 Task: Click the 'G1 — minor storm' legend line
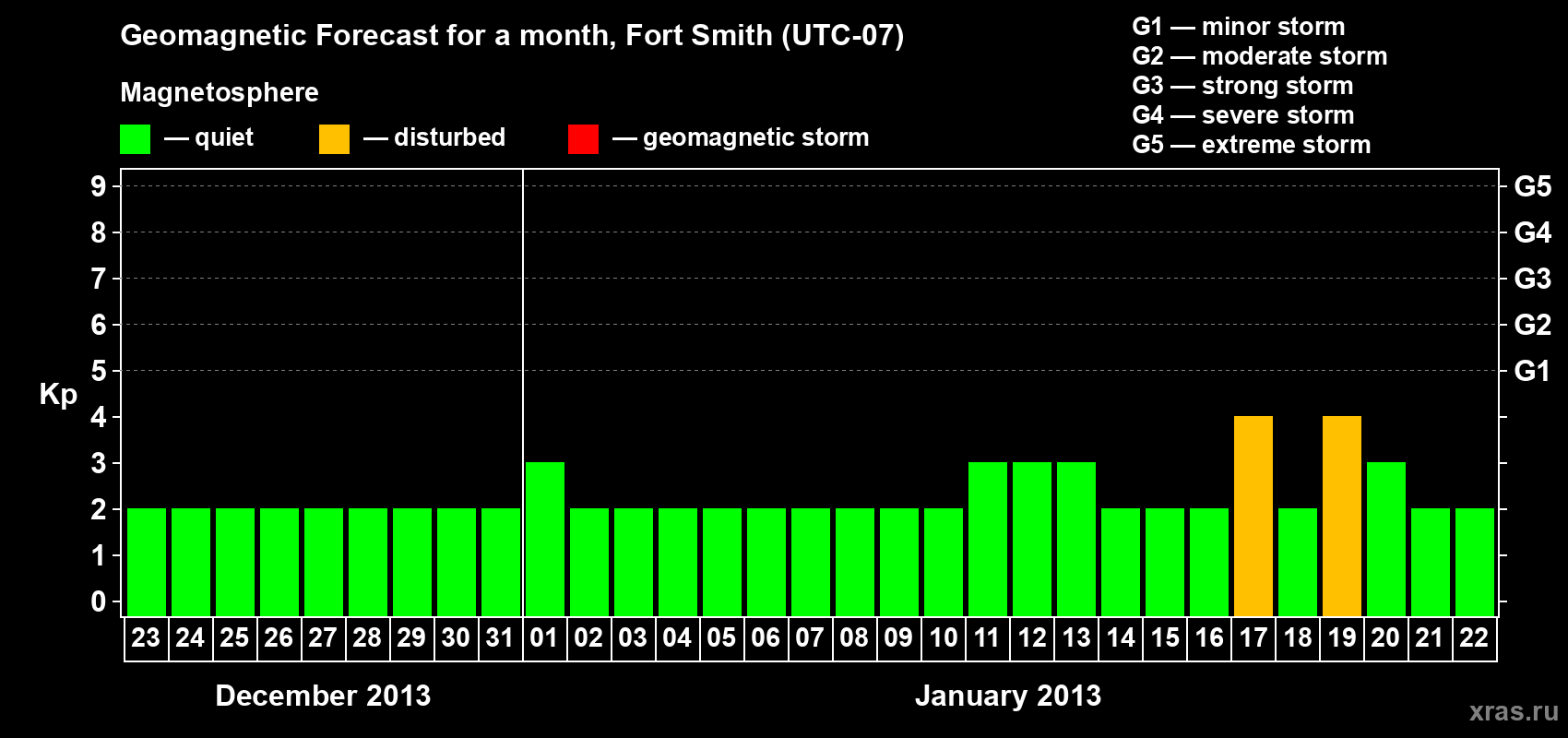(x=1239, y=27)
